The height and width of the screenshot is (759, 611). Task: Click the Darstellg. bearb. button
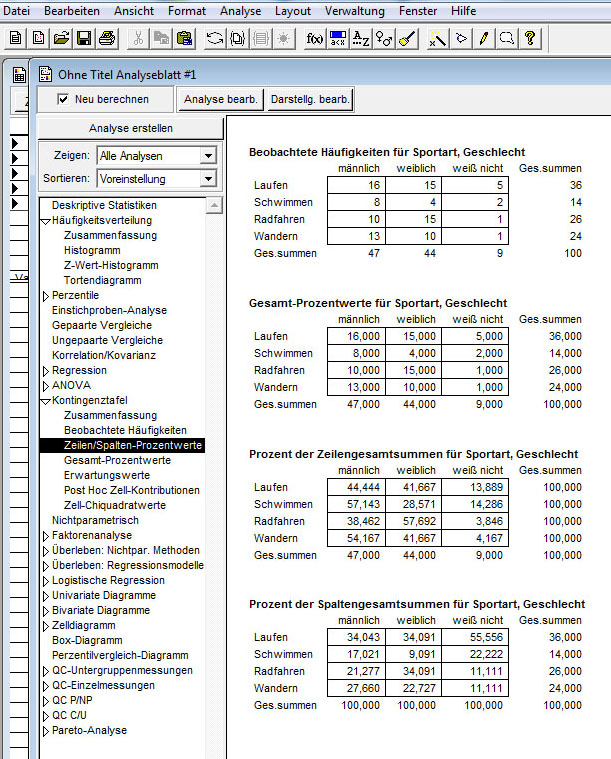point(310,99)
